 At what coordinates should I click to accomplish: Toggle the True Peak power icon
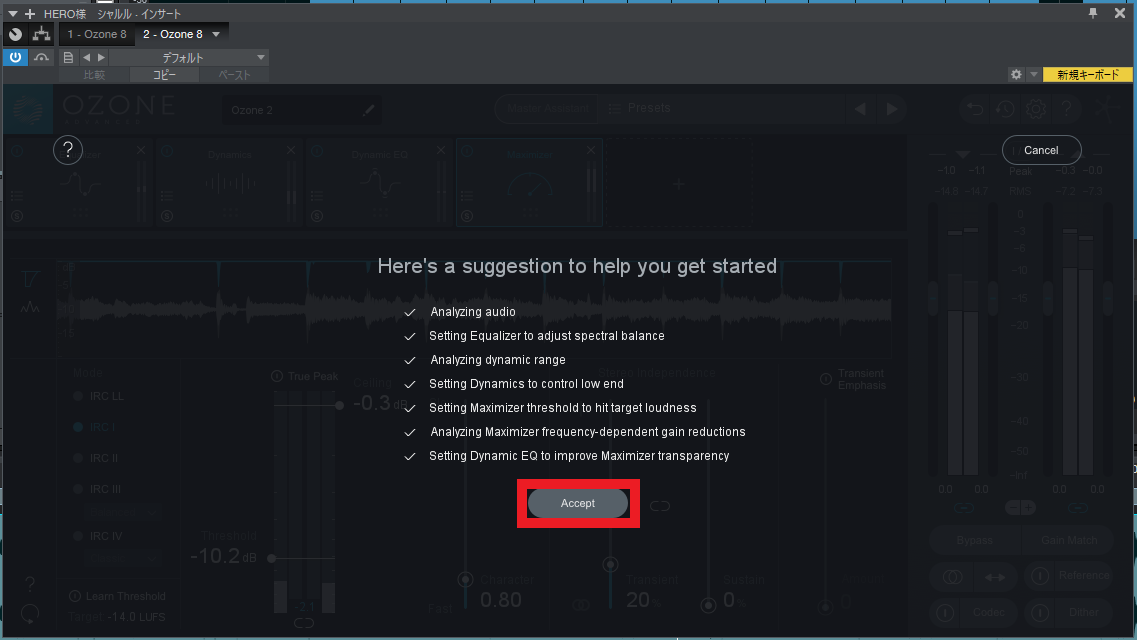coord(277,376)
